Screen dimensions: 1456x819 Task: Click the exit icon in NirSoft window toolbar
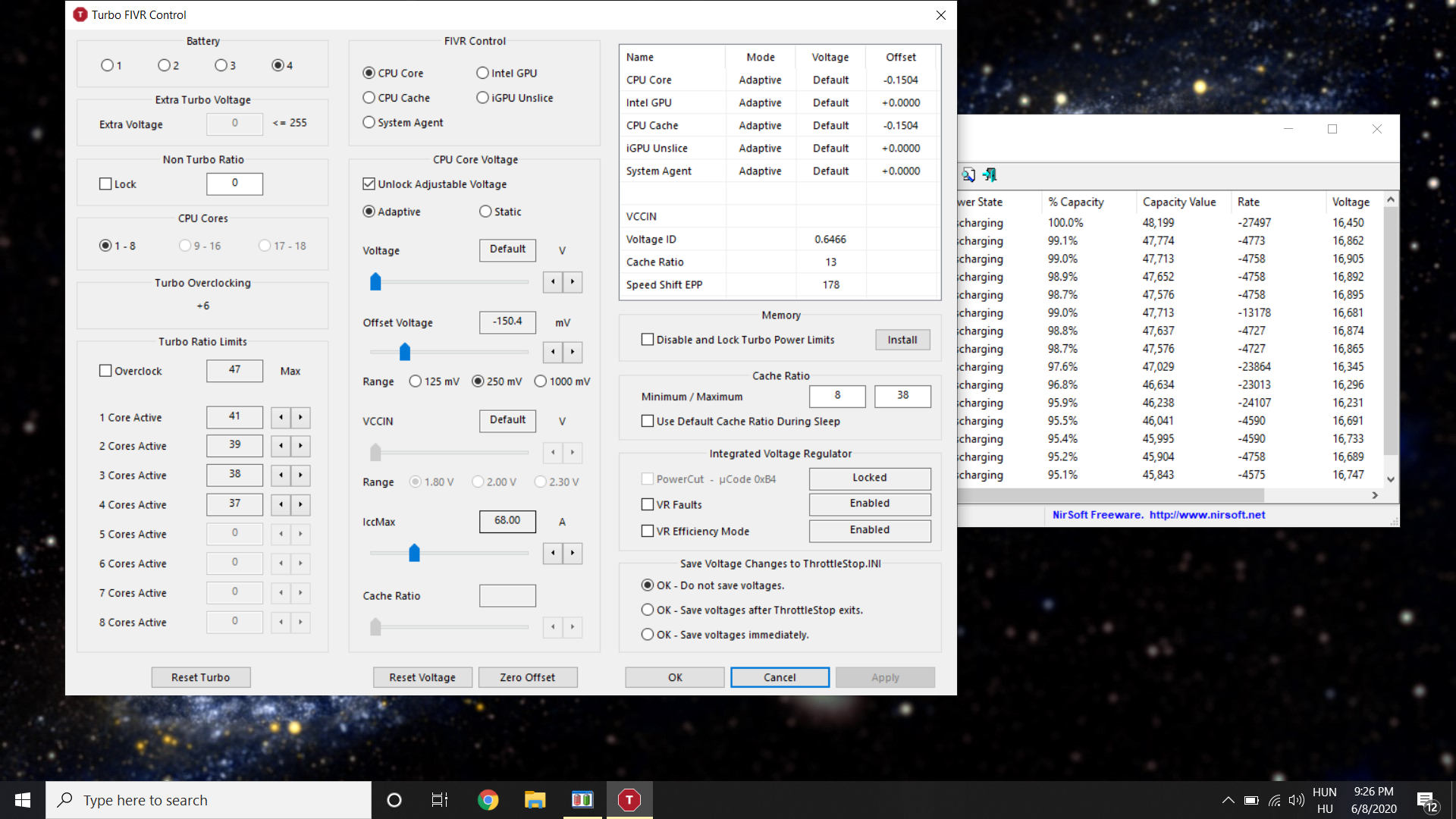(990, 175)
